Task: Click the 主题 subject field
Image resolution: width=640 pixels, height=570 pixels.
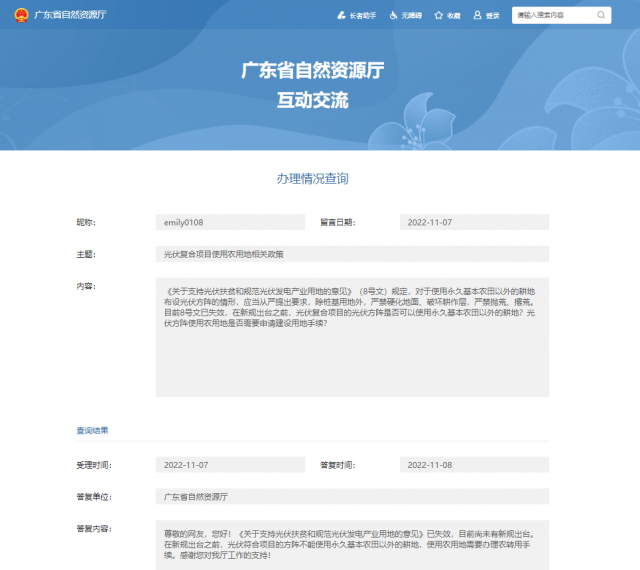Action: tap(352, 254)
